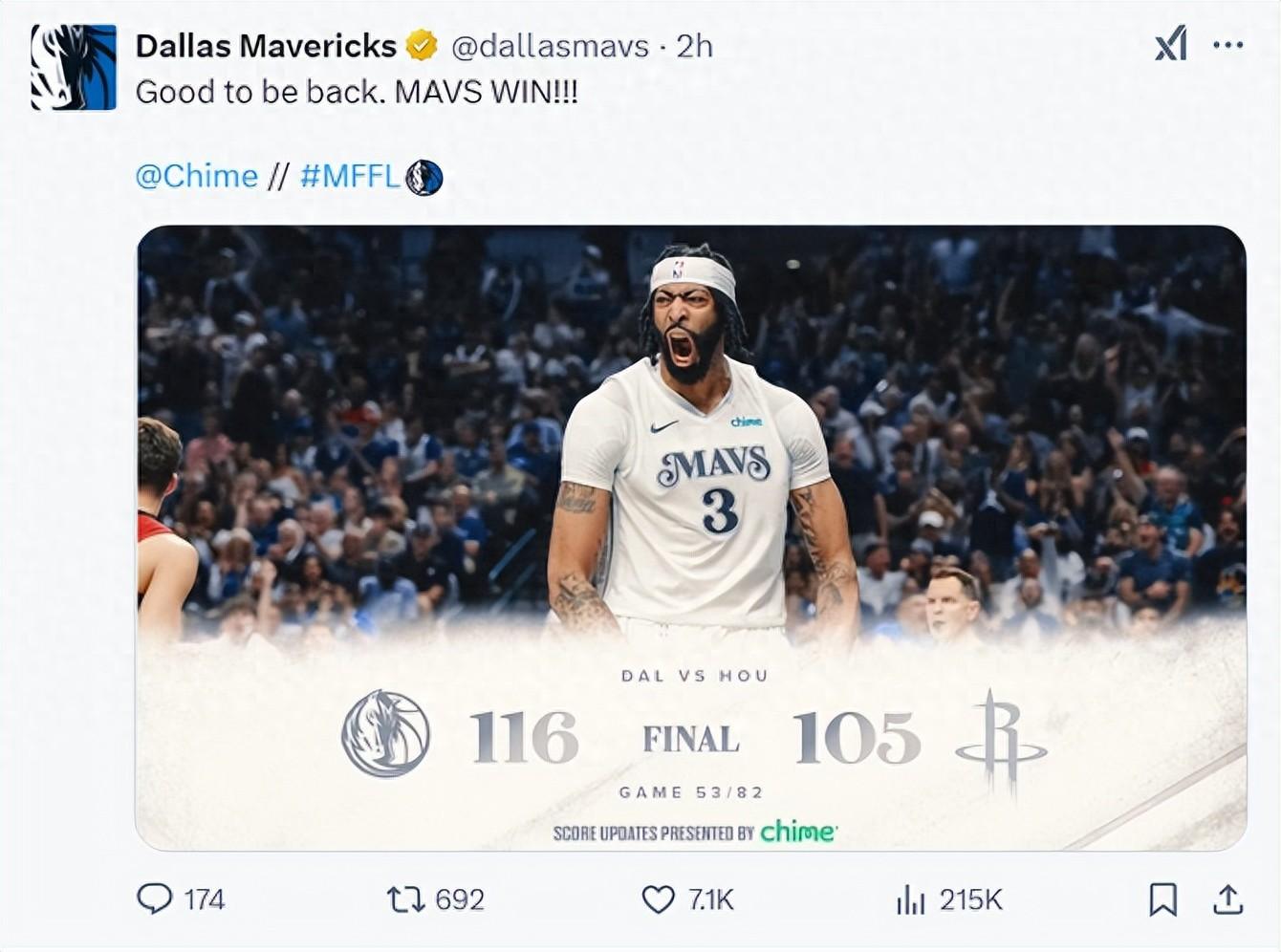Click the Grok xI icon

(x=1171, y=44)
